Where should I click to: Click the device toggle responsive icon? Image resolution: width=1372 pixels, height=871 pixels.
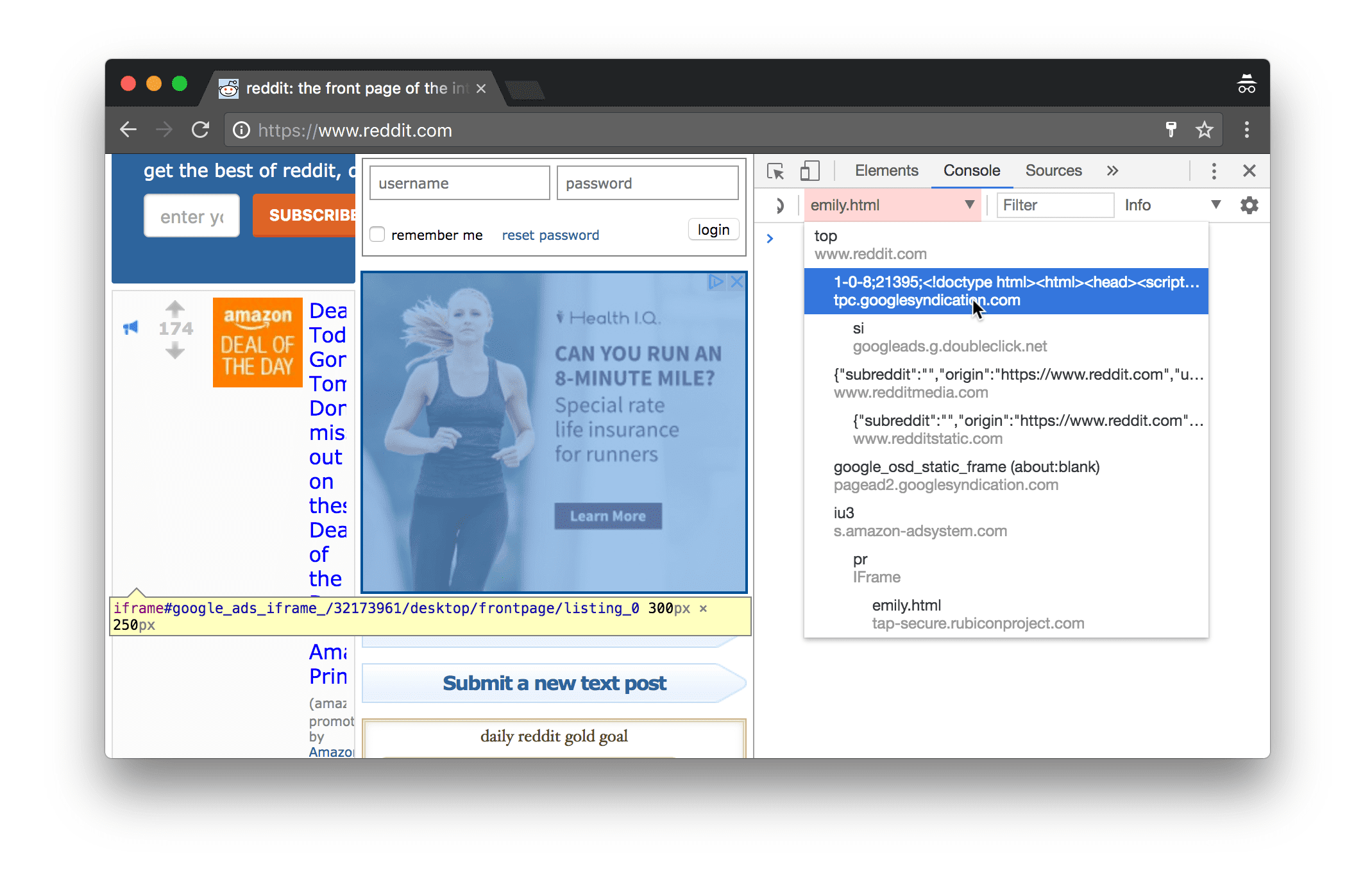pyautogui.click(x=807, y=171)
